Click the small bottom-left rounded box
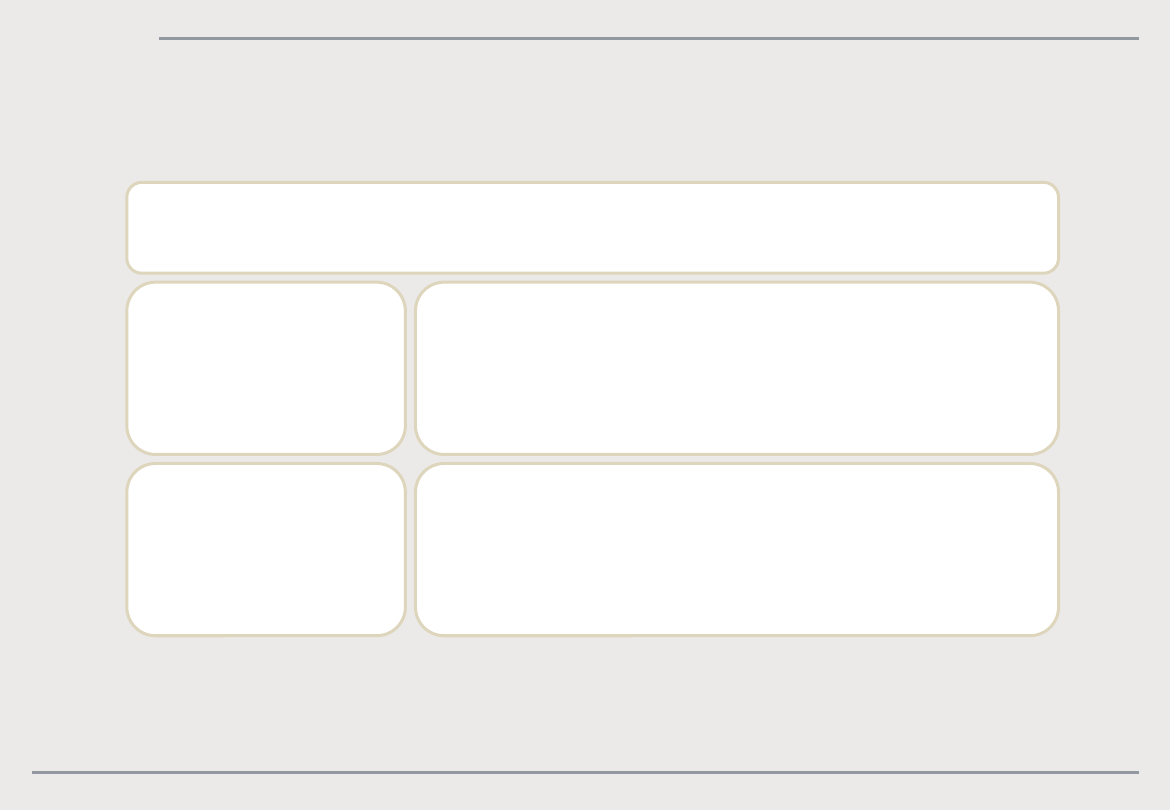 click(266, 549)
